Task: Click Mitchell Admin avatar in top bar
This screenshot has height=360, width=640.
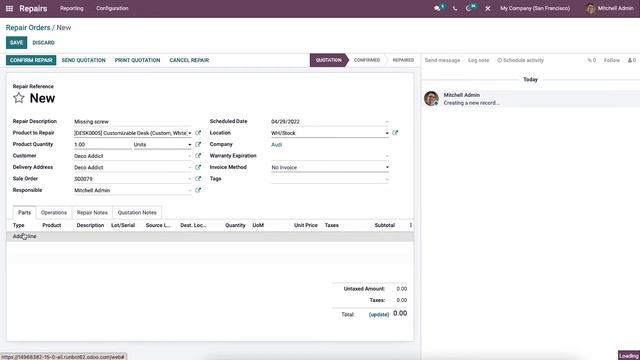Action: point(590,8)
